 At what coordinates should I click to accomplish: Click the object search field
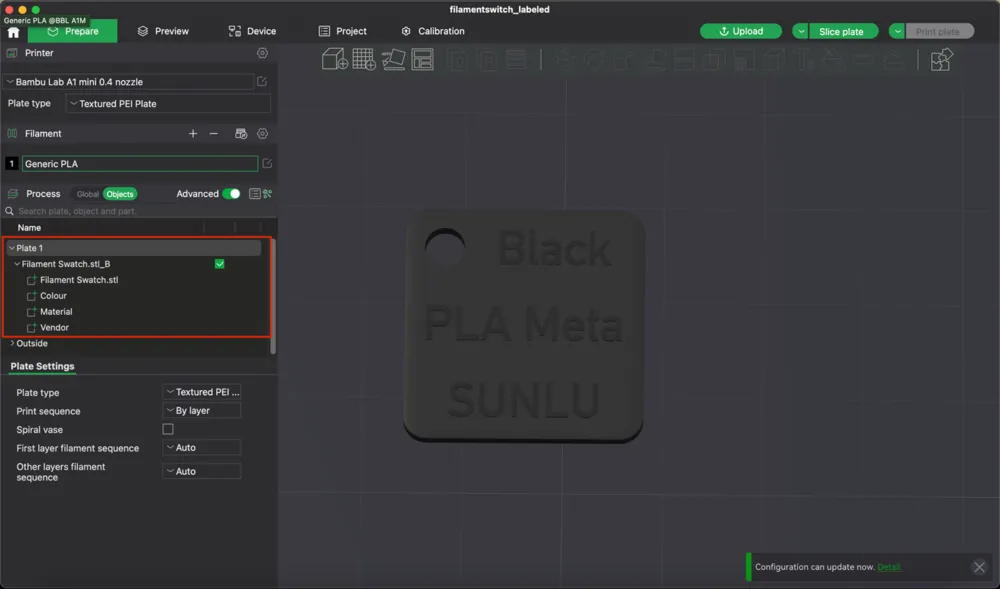coord(140,211)
